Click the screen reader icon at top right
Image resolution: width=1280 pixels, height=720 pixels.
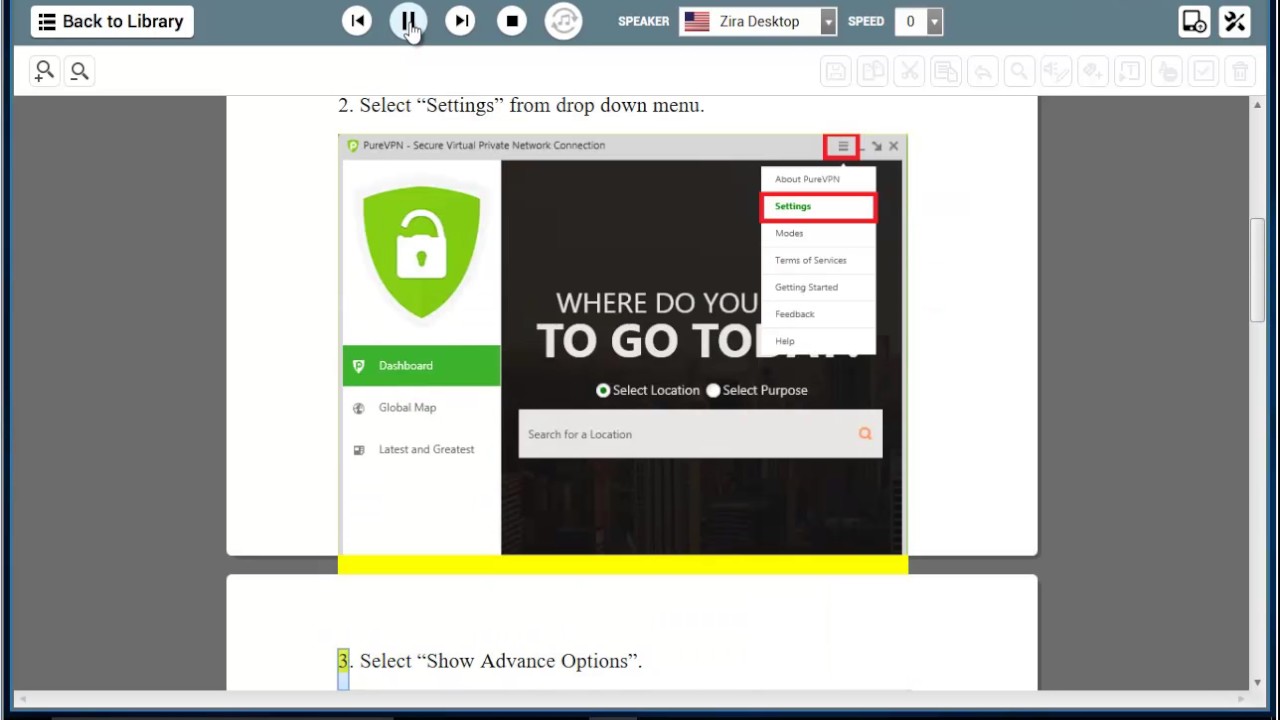[1194, 21]
